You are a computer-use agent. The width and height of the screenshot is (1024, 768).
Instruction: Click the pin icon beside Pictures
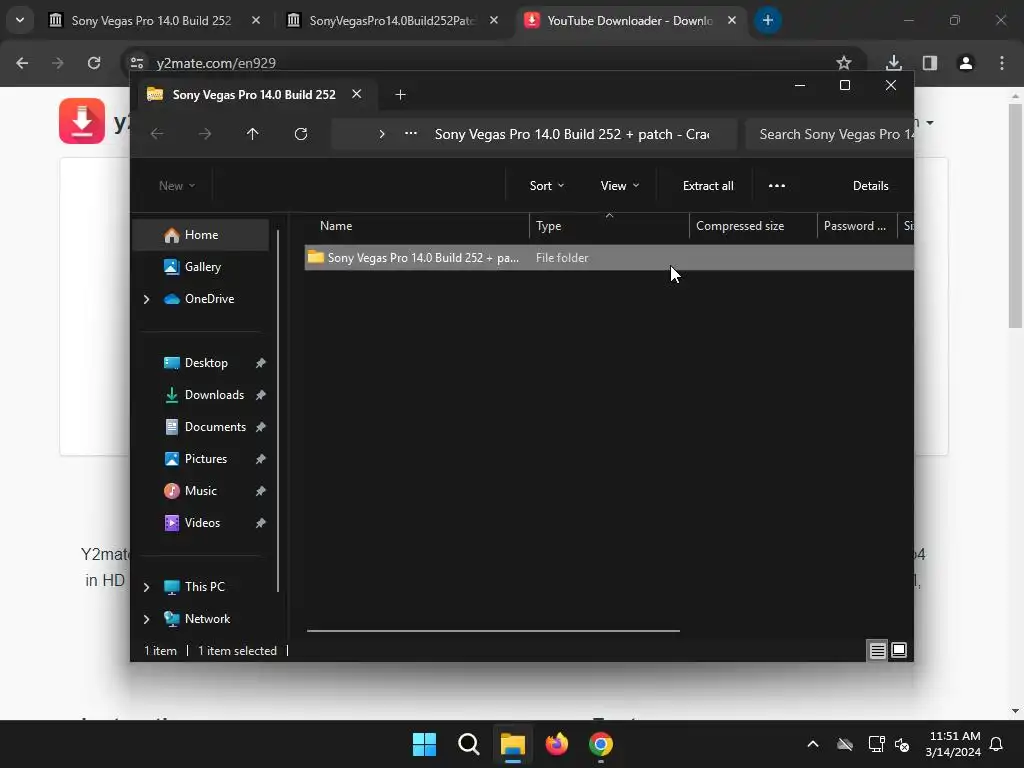[261, 459]
